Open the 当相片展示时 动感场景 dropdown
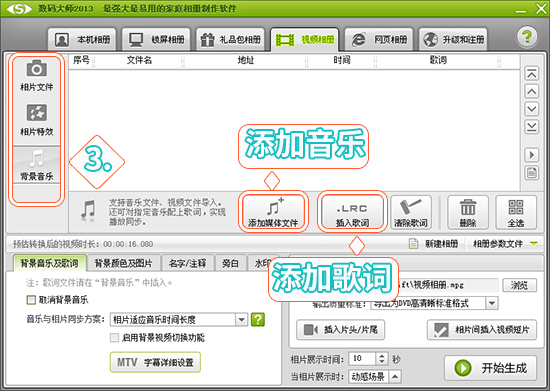550x391 pixels. pos(395,377)
